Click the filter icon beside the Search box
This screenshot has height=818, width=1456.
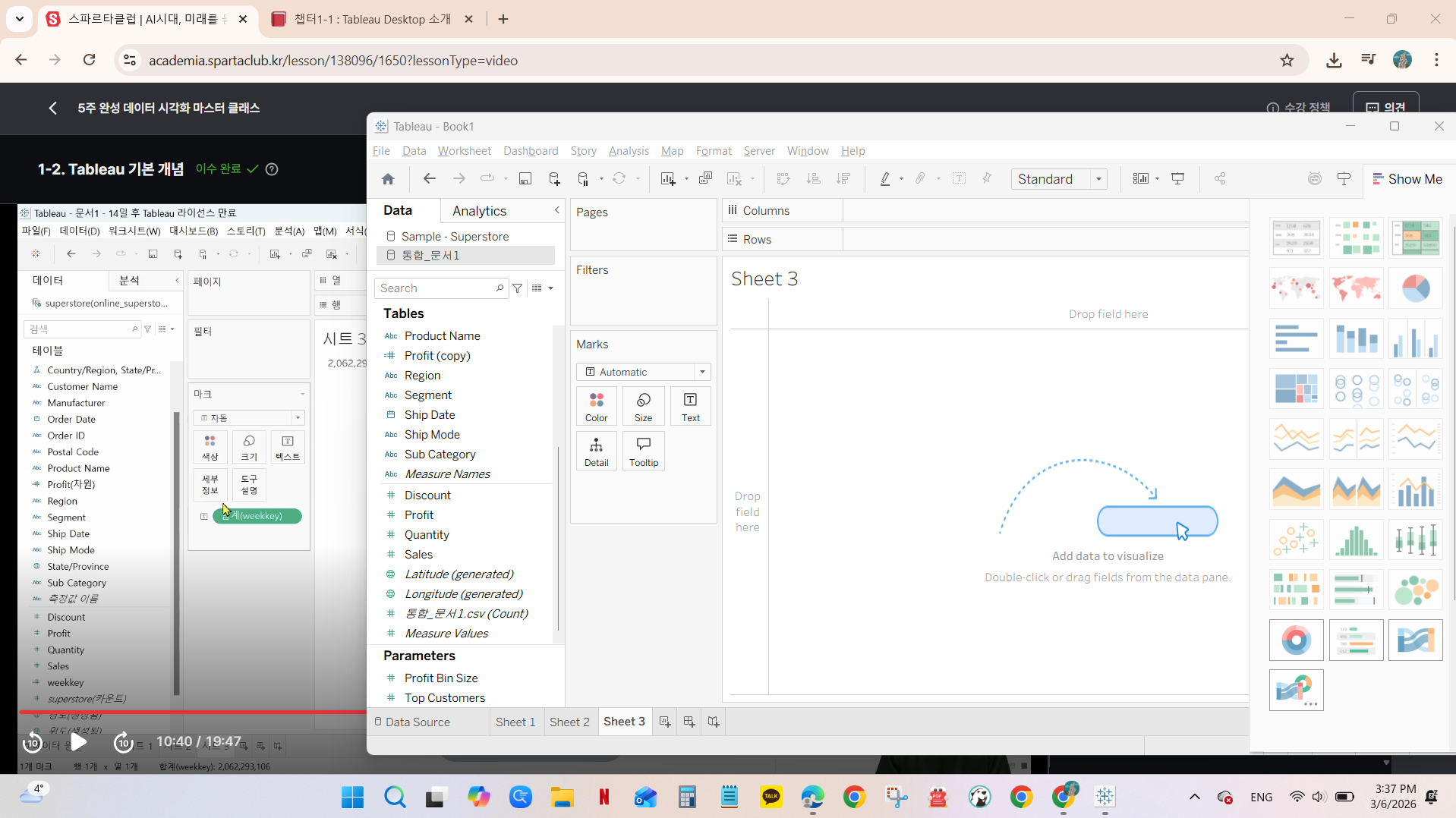tap(517, 288)
